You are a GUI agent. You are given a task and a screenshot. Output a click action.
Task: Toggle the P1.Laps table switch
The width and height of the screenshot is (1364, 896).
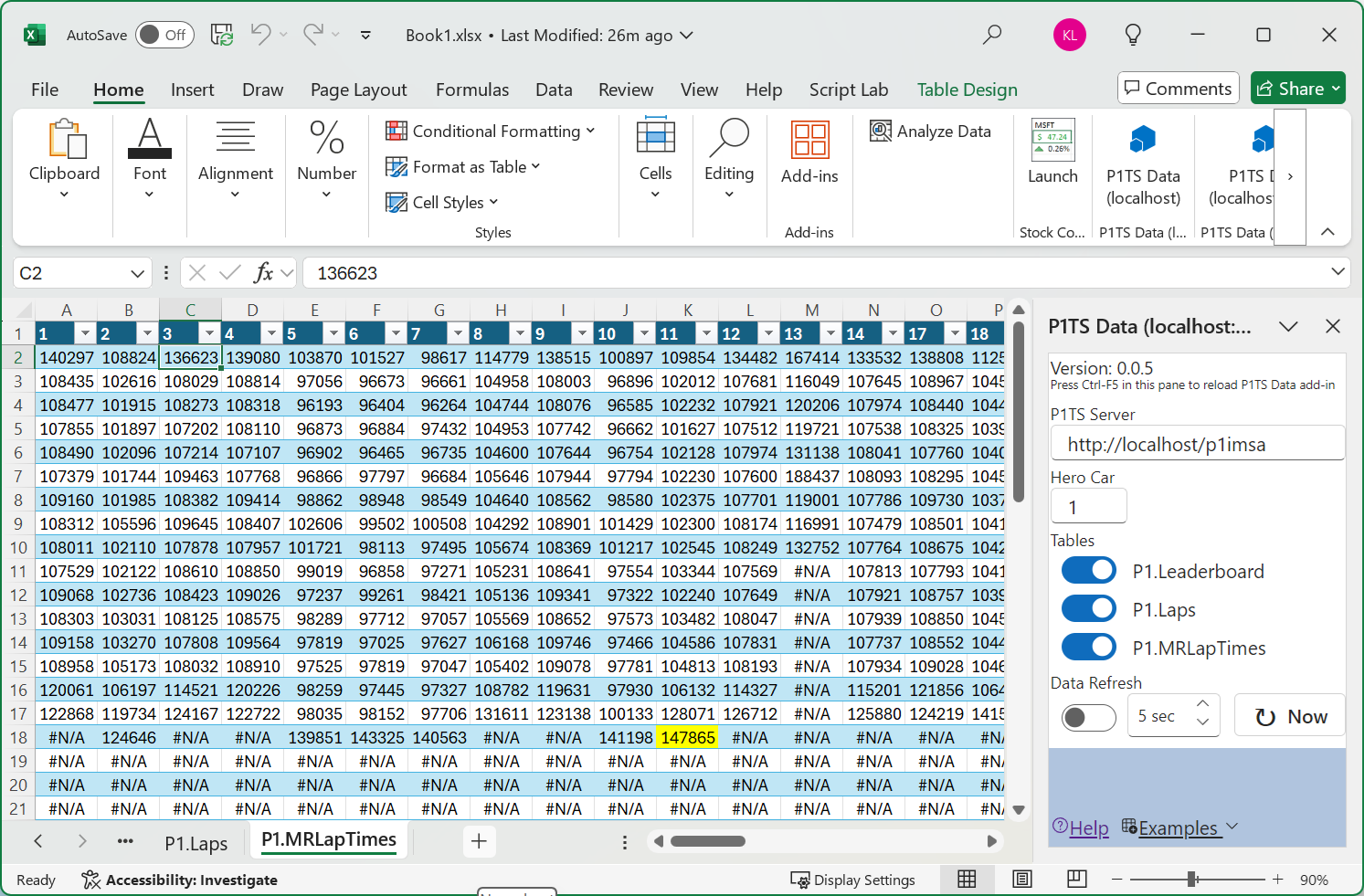pos(1089,608)
